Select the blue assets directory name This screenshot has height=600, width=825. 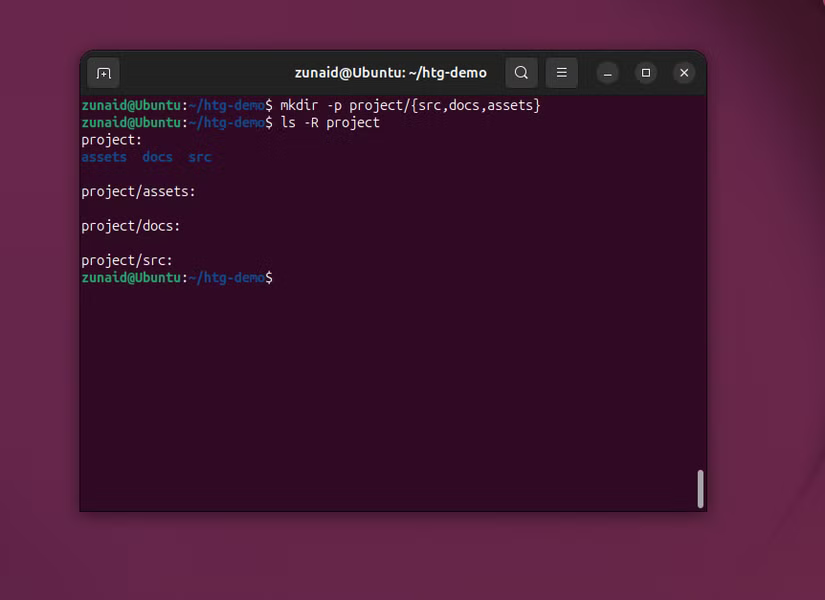tap(104, 157)
